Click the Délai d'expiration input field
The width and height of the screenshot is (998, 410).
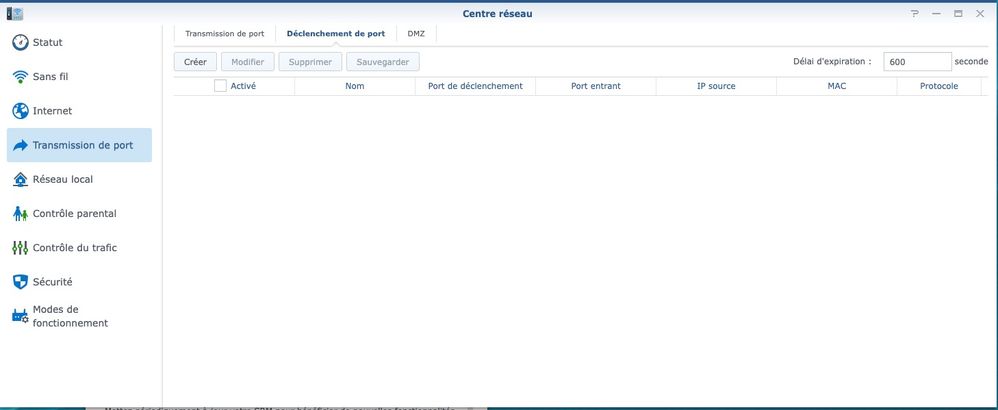917,62
